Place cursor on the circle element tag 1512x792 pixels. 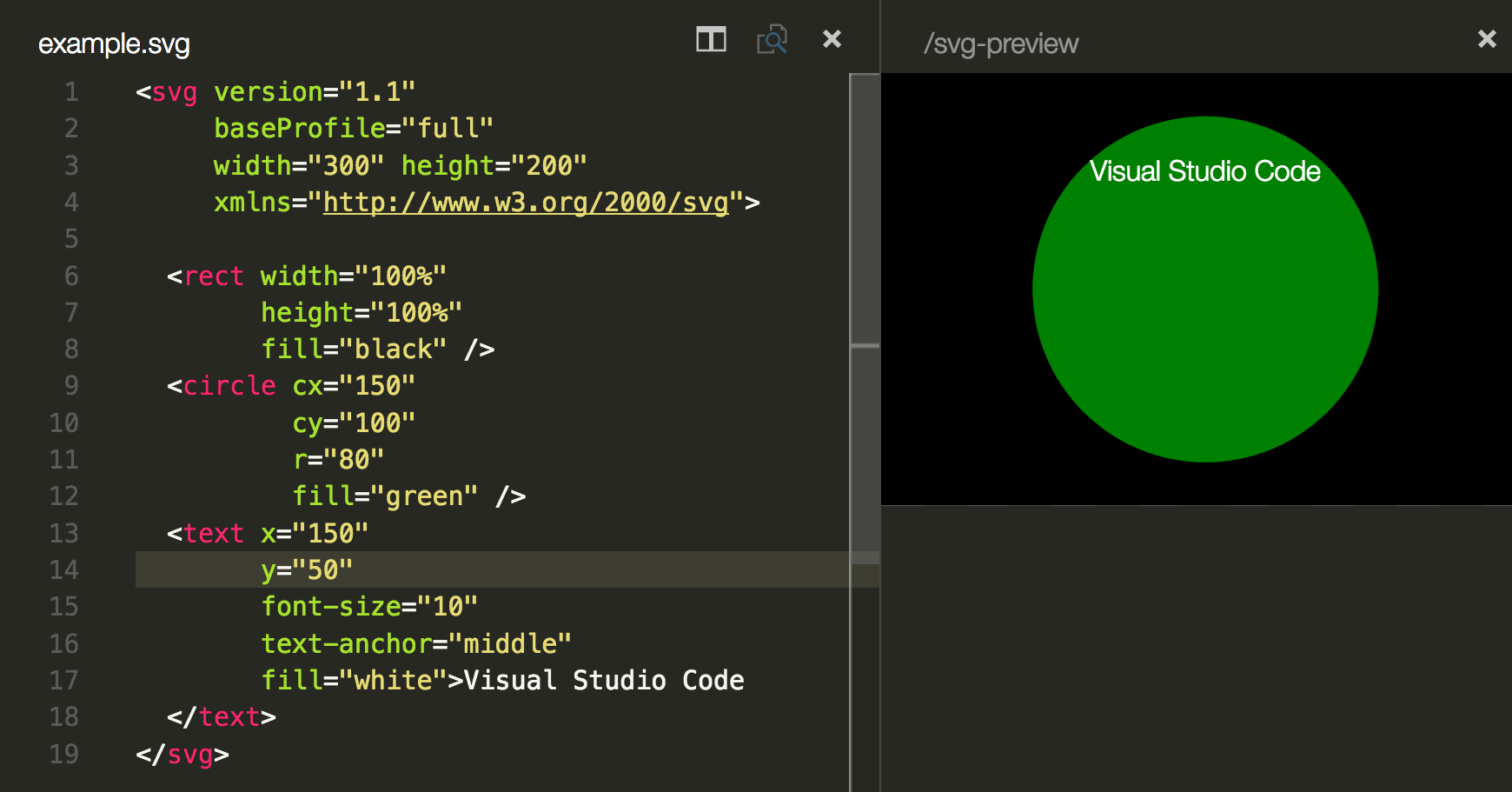(229, 385)
